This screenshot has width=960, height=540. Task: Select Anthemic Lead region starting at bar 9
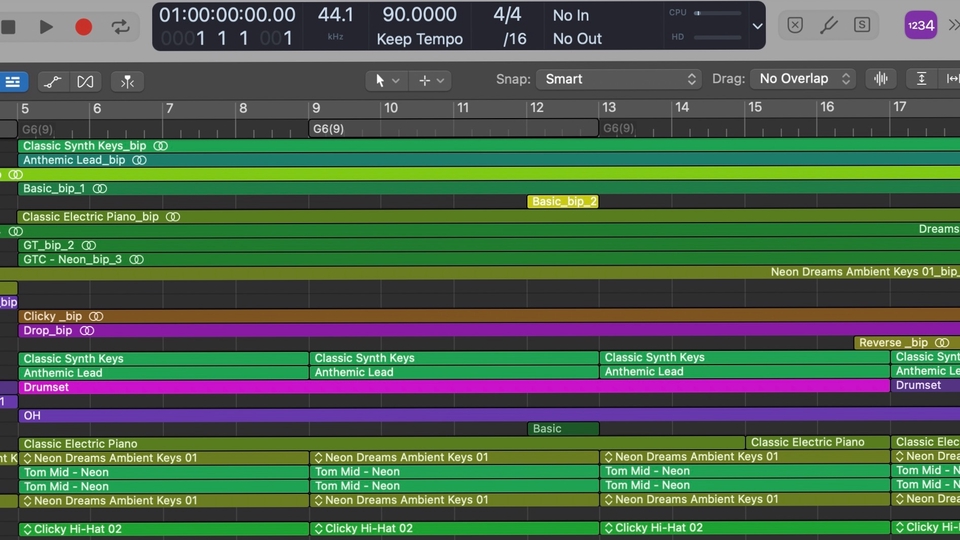454,372
